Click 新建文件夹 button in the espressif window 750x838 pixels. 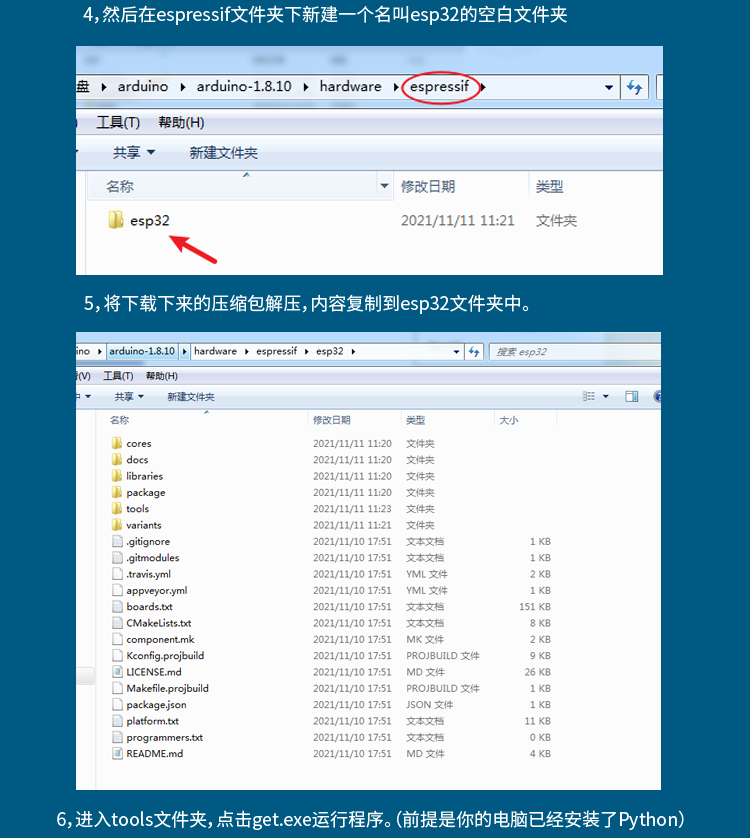[223, 153]
